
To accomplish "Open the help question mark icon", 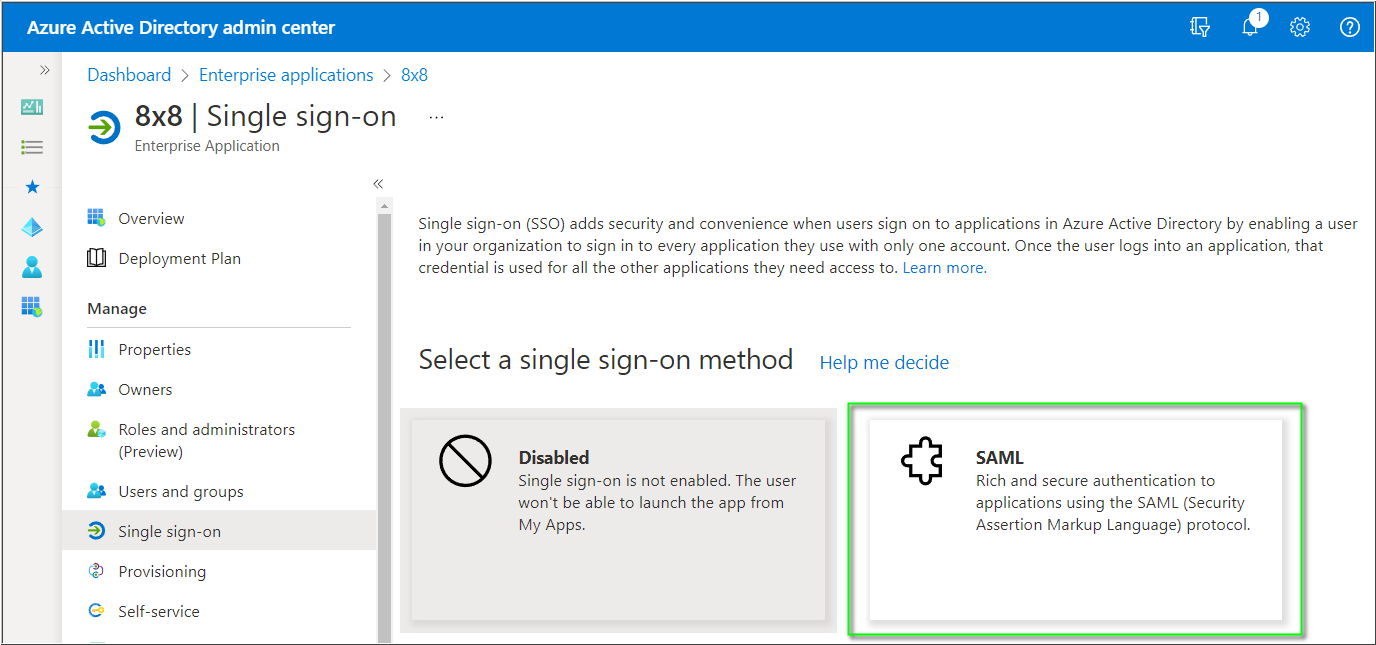I will (x=1350, y=27).
